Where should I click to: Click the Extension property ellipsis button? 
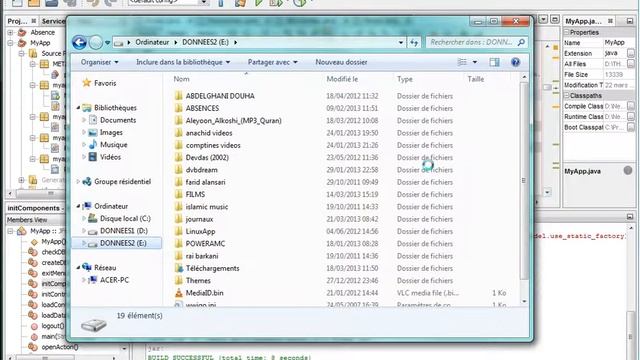tap(631, 53)
